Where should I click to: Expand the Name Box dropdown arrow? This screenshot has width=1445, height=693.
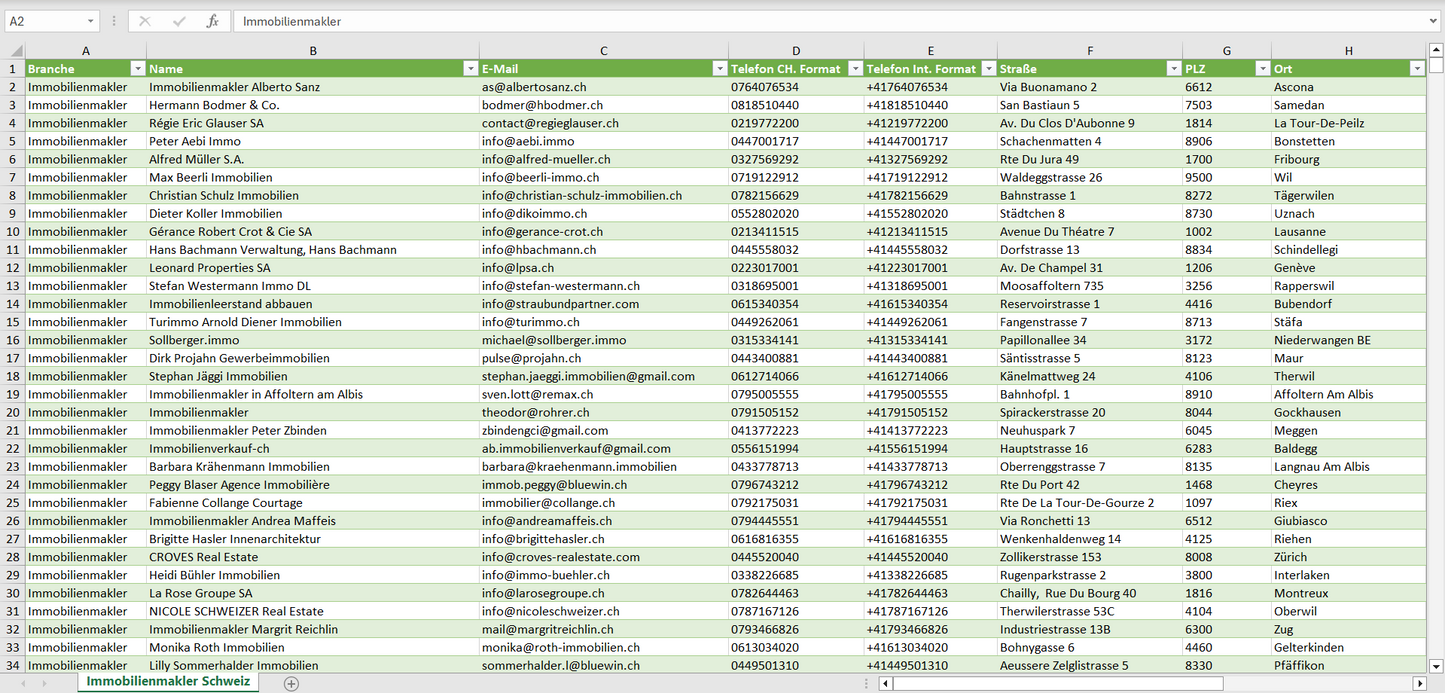coord(90,21)
